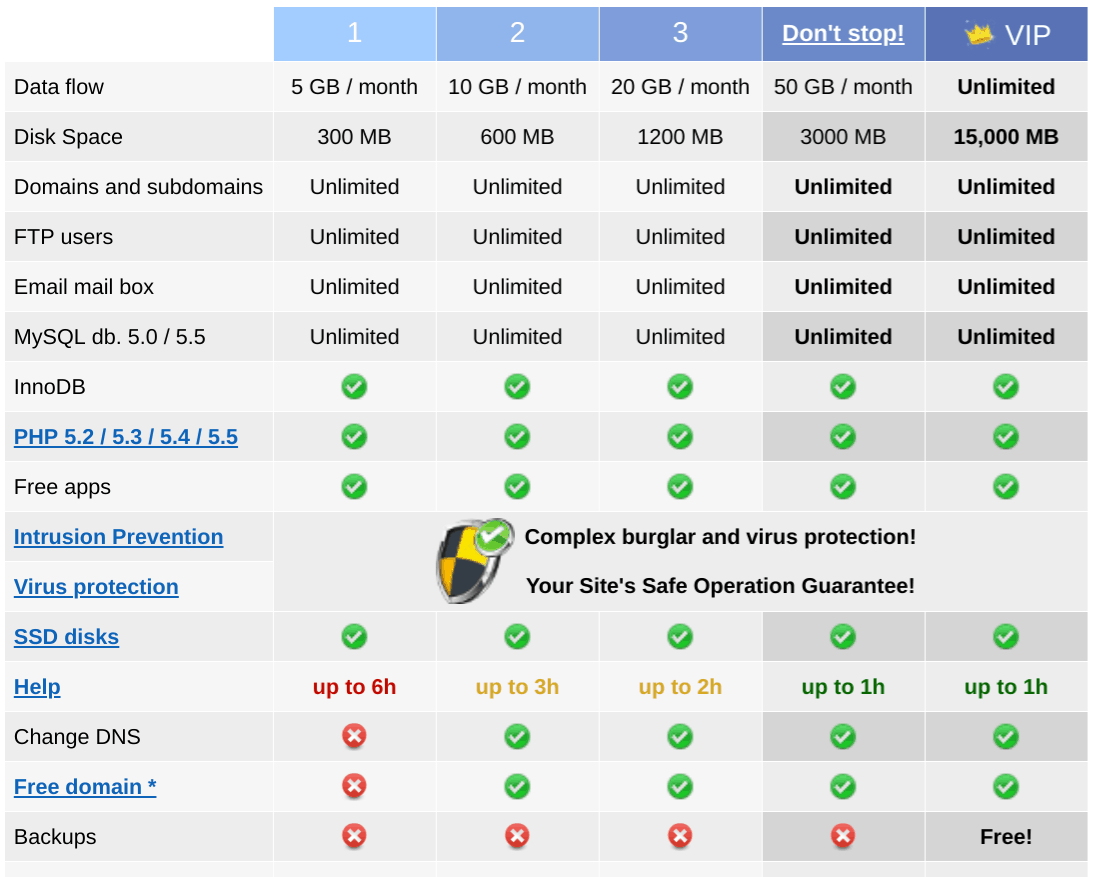Screen dimensions: 1099x877
Task: Click the PHP checkmark in Don't stop! column
Action: coord(842,437)
